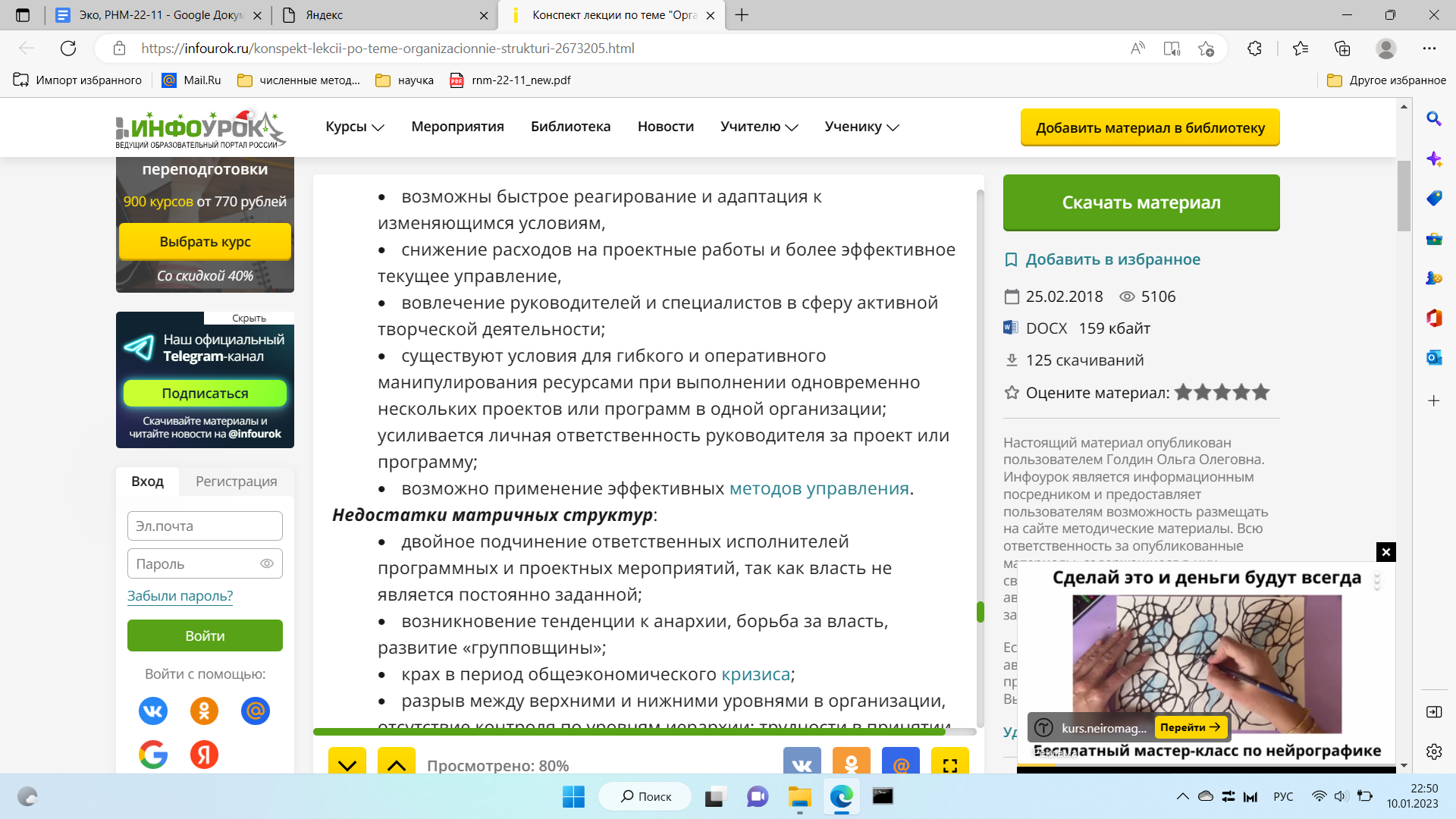Image resolution: width=1456 pixels, height=819 pixels.
Task: Switch to the Яндекс browser tab
Action: [384, 15]
